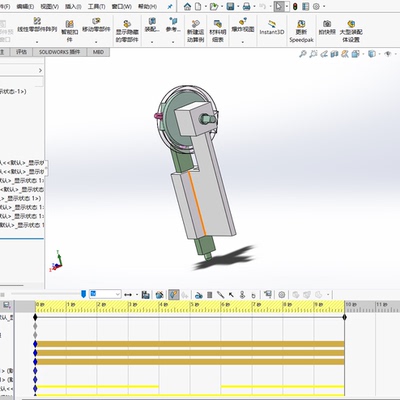Save the assembly with the floppy disk icon
Viewport: 400px width, 400px height.
tap(230, 6)
